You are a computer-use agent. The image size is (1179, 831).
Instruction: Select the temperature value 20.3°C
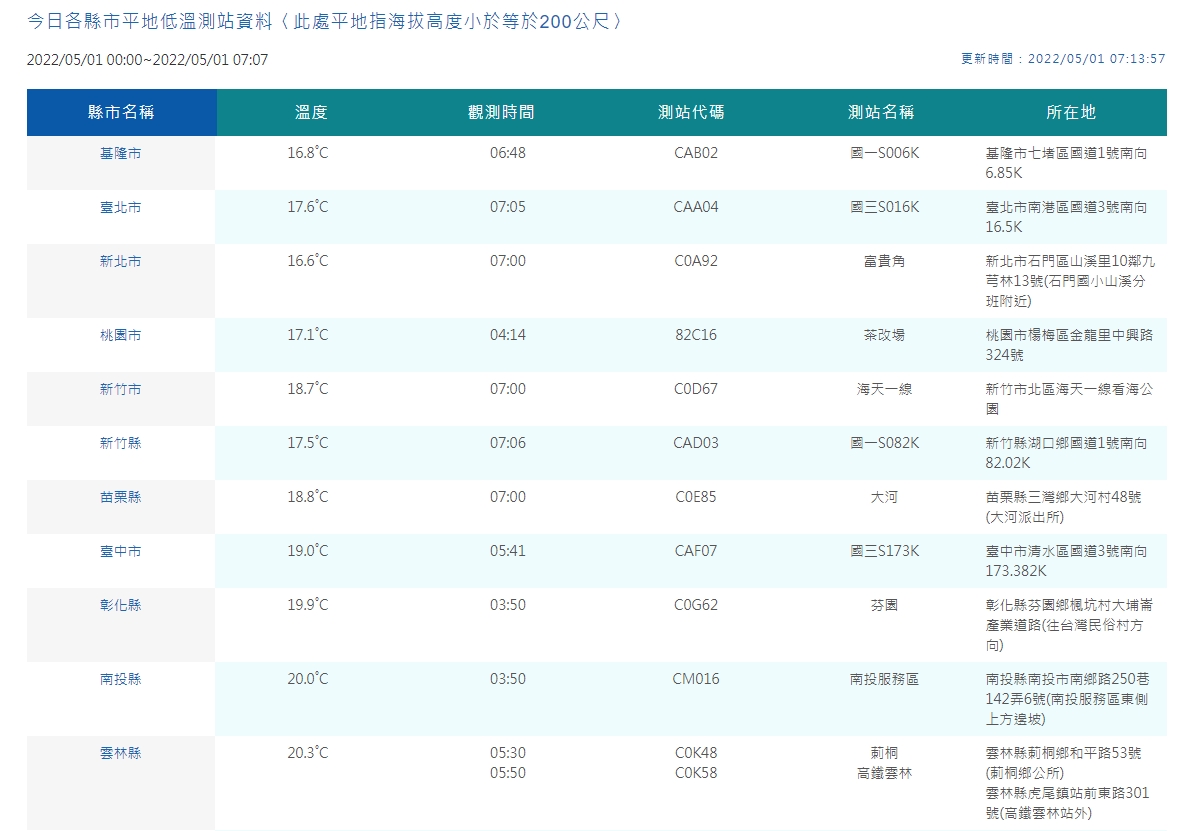pyautogui.click(x=308, y=754)
